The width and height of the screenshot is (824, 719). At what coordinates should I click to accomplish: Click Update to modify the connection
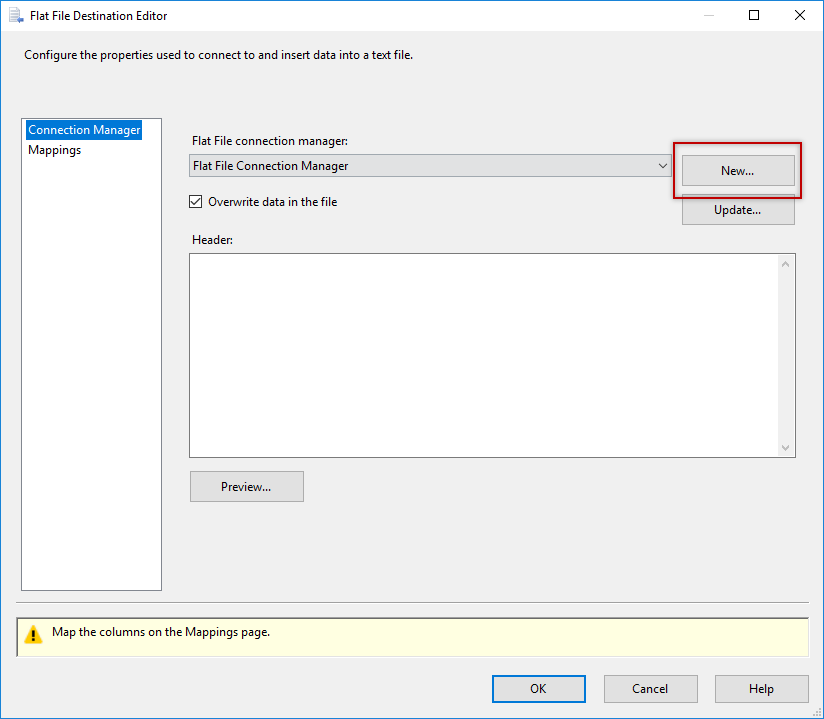tap(737, 210)
